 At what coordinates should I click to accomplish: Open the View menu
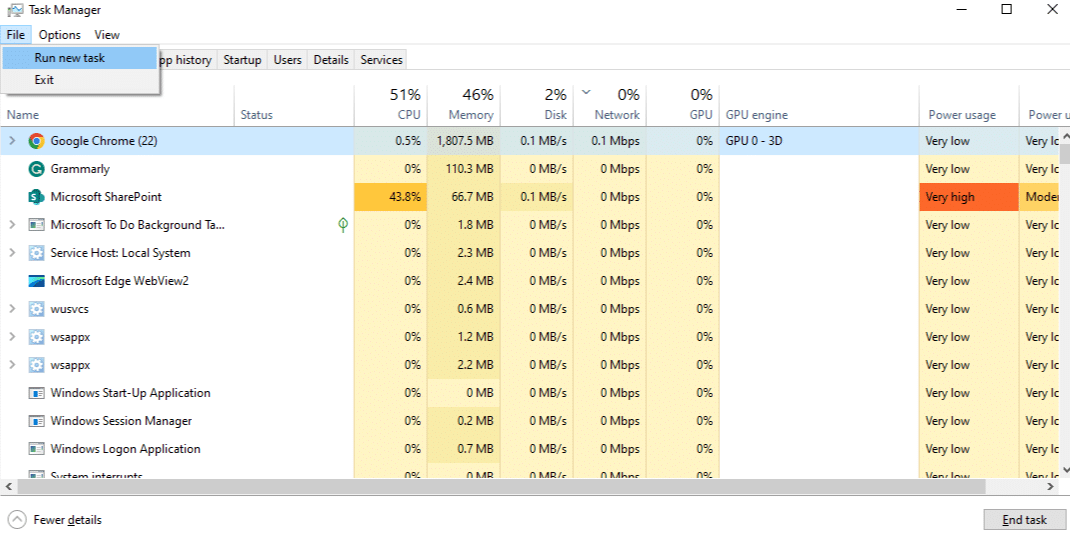[x=107, y=35]
